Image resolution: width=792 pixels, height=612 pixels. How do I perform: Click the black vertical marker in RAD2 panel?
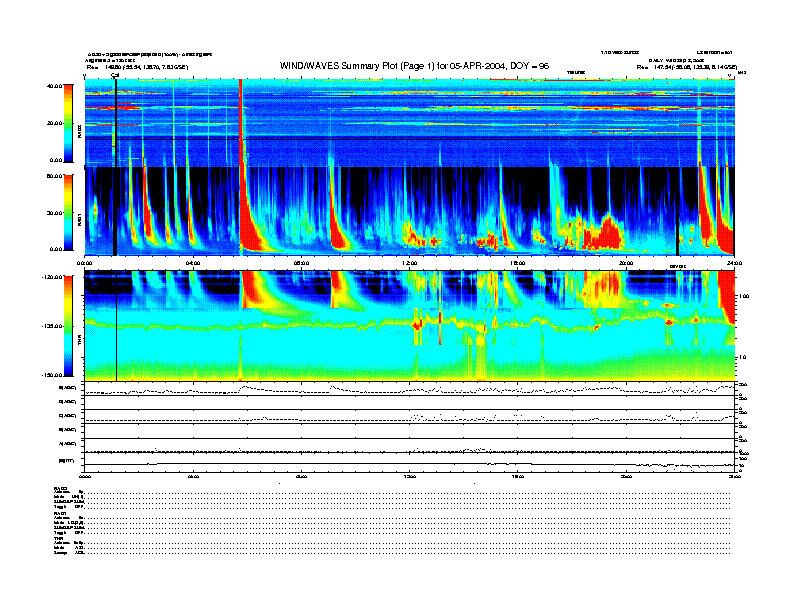click(x=116, y=120)
